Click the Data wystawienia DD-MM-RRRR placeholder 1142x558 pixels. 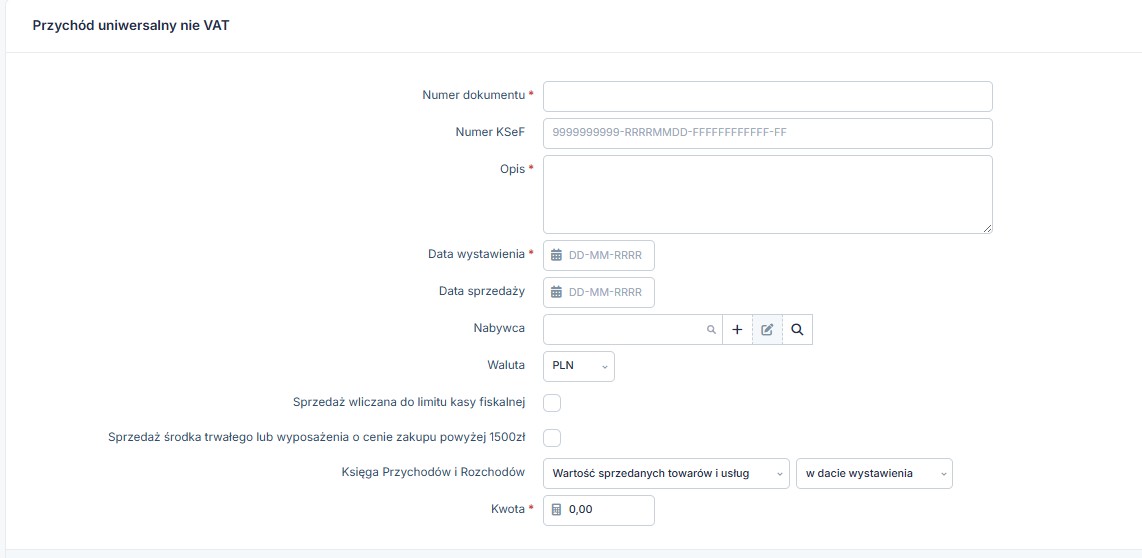(x=606, y=256)
